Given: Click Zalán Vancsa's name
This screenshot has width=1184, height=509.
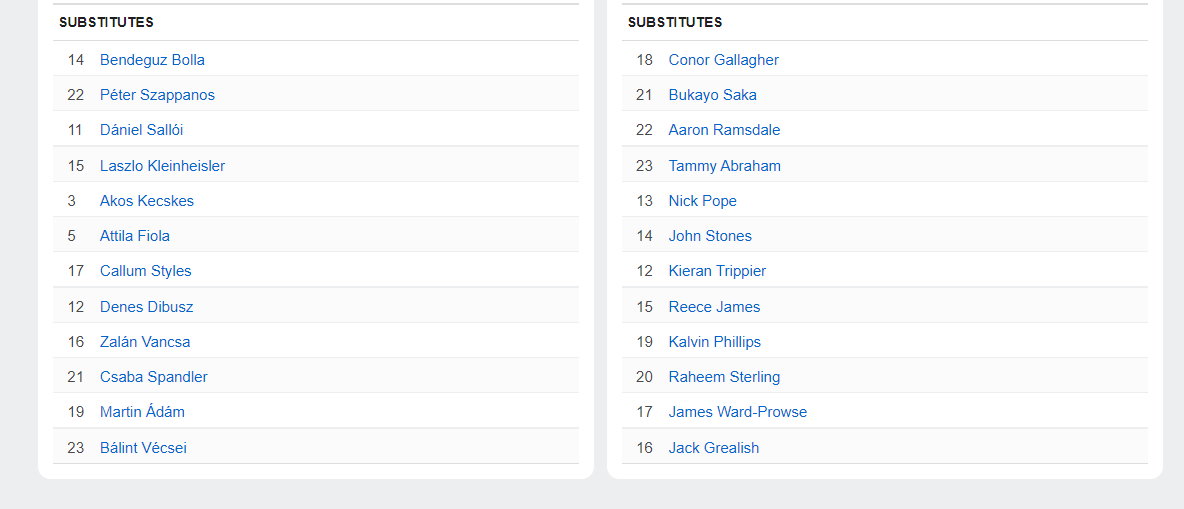Looking at the screenshot, I should (145, 342).
